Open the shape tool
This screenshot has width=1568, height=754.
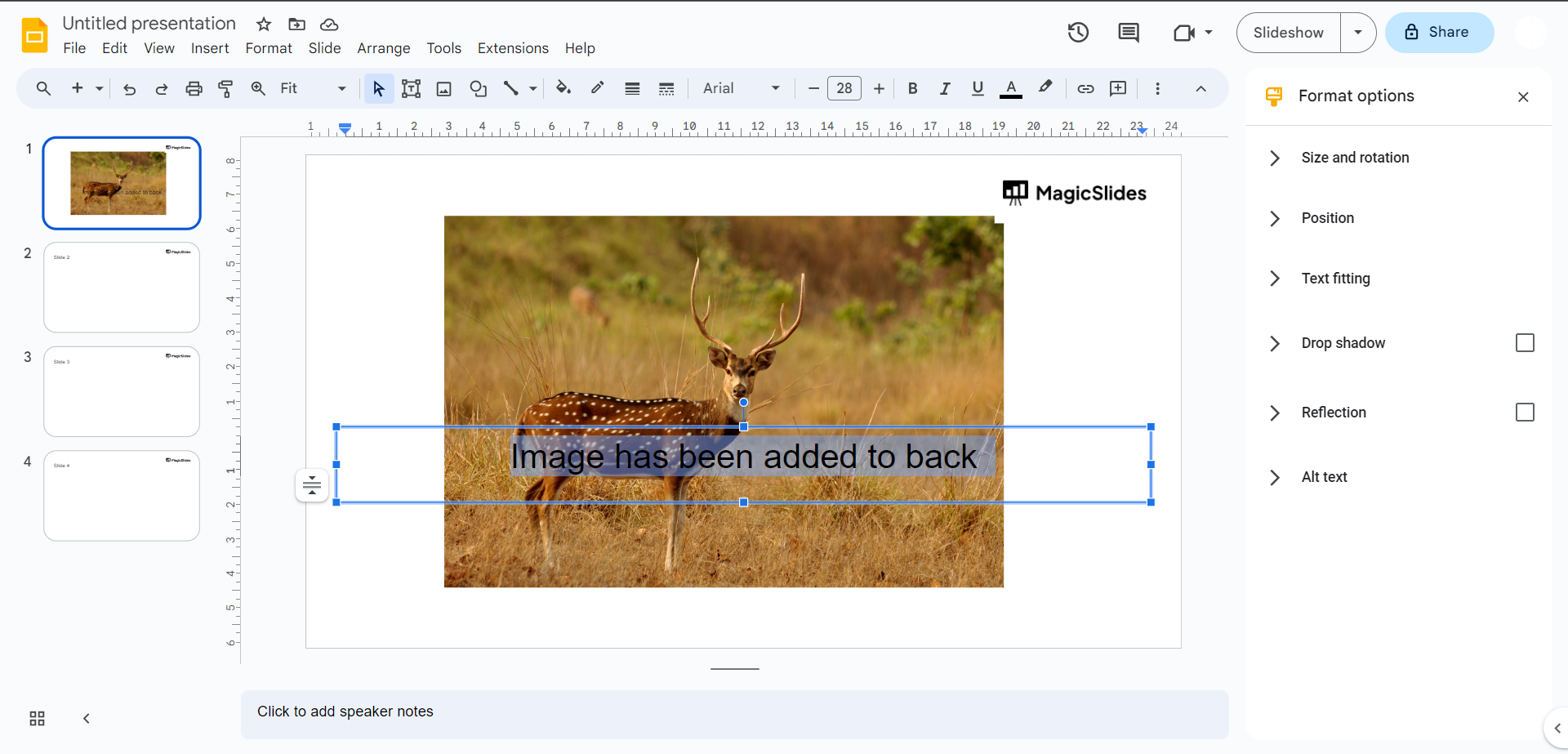click(x=478, y=88)
